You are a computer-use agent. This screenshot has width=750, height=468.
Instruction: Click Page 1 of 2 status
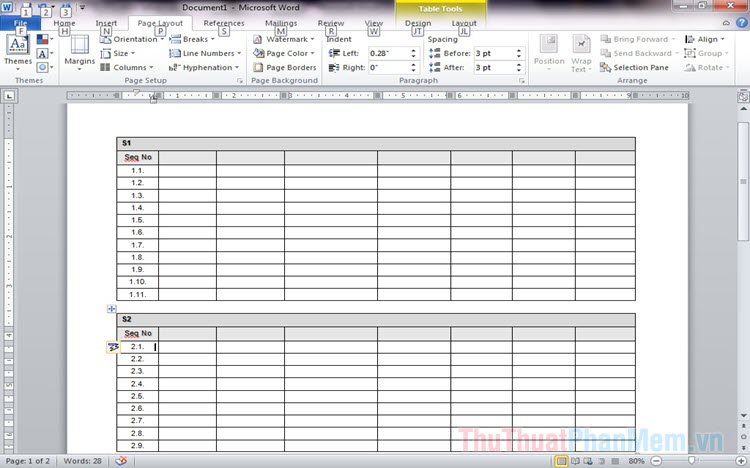pos(28,461)
